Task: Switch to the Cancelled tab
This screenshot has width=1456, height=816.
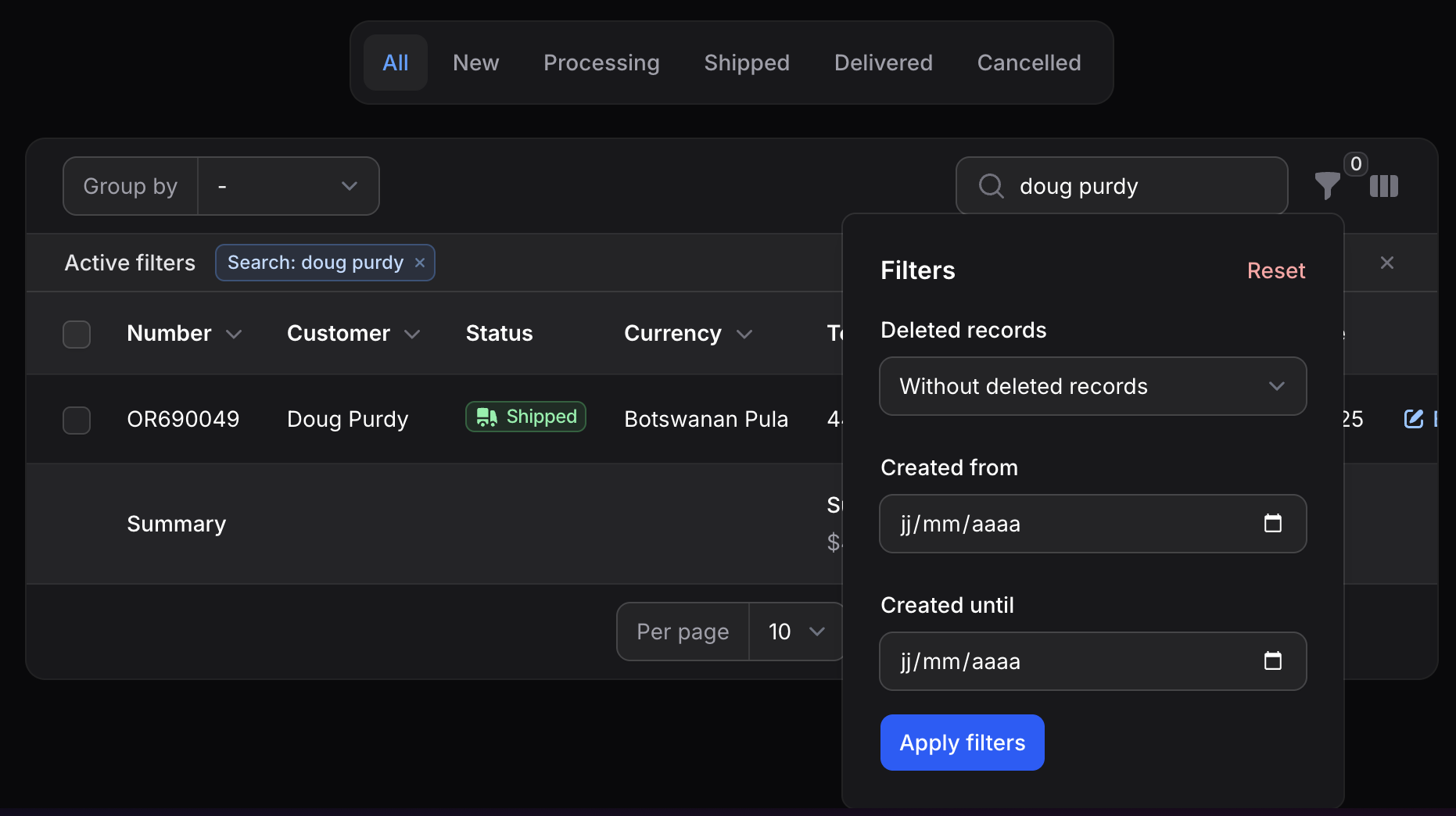Action: pyautogui.click(x=1028, y=63)
